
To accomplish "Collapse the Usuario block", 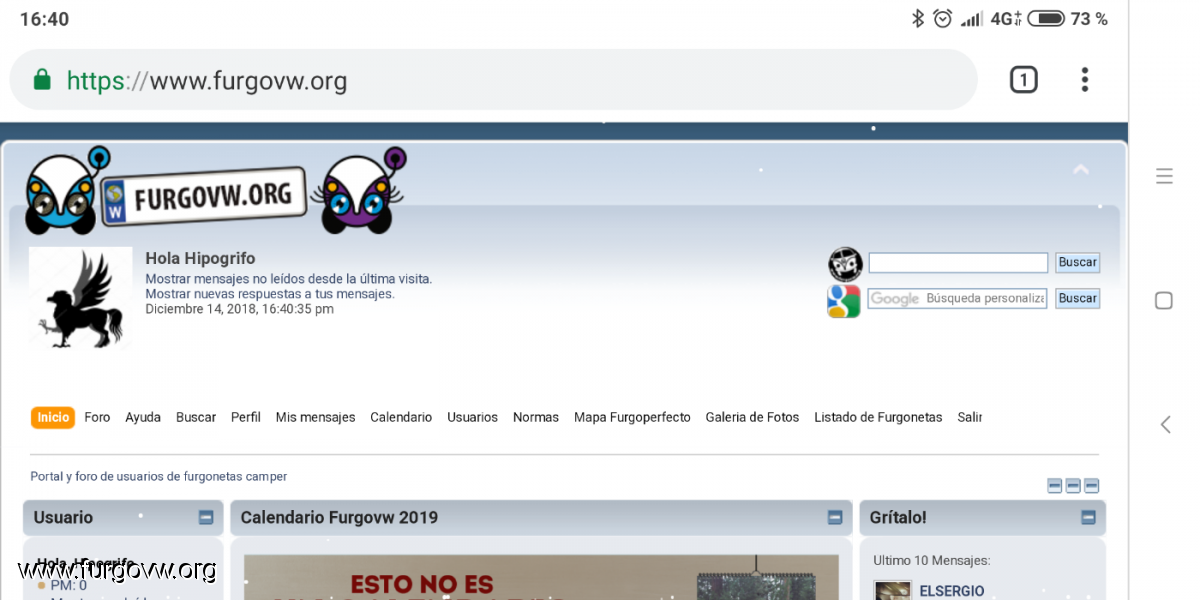I will [x=206, y=517].
